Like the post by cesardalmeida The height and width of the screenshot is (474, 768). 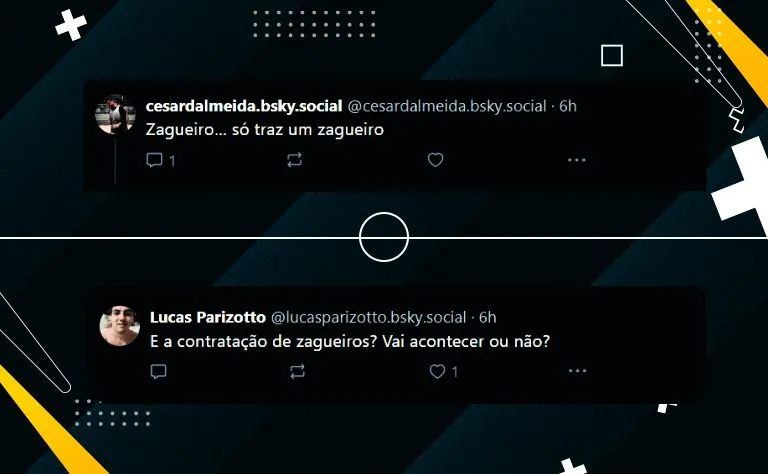435,160
